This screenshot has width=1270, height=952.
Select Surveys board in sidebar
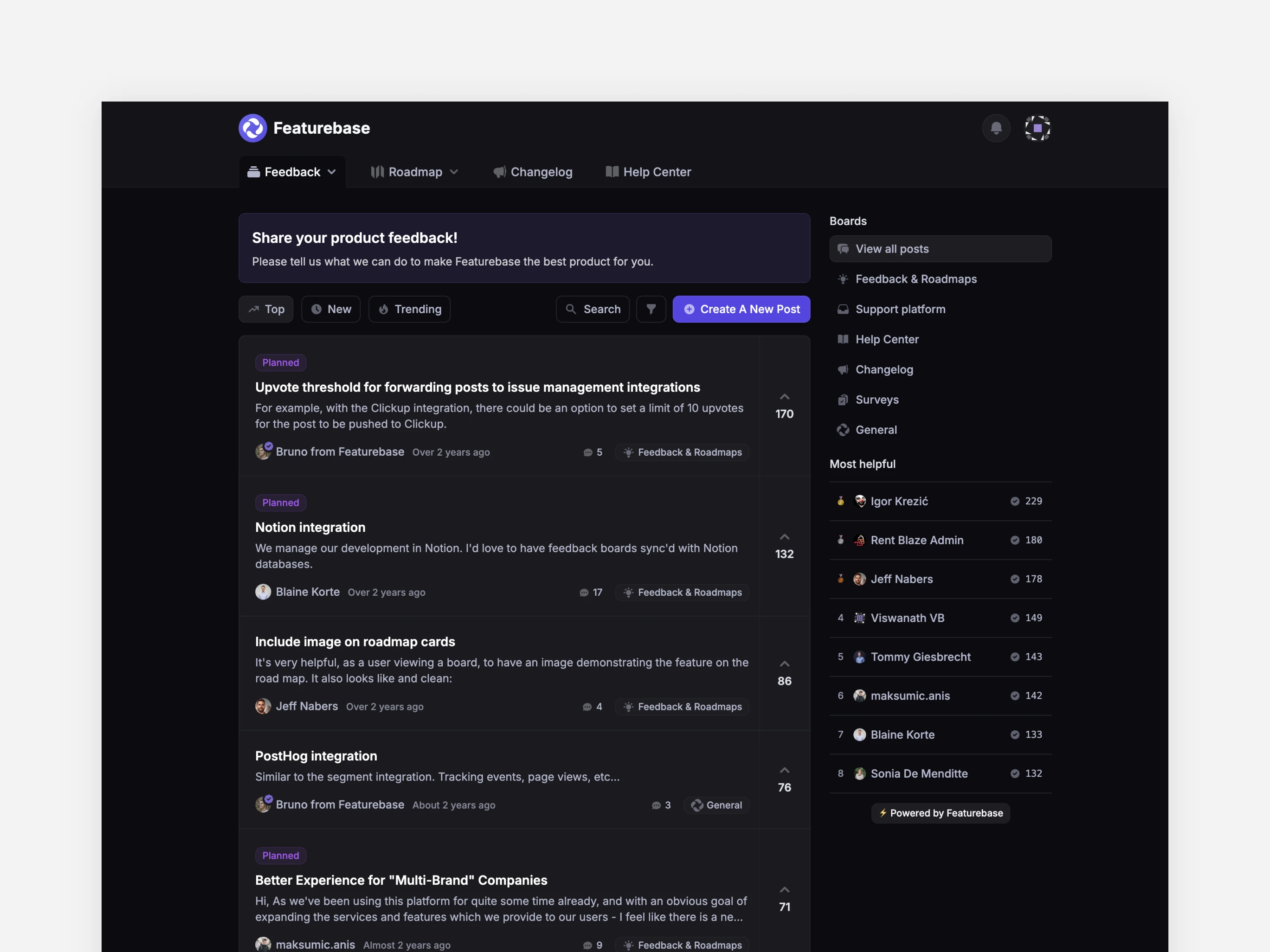877,400
